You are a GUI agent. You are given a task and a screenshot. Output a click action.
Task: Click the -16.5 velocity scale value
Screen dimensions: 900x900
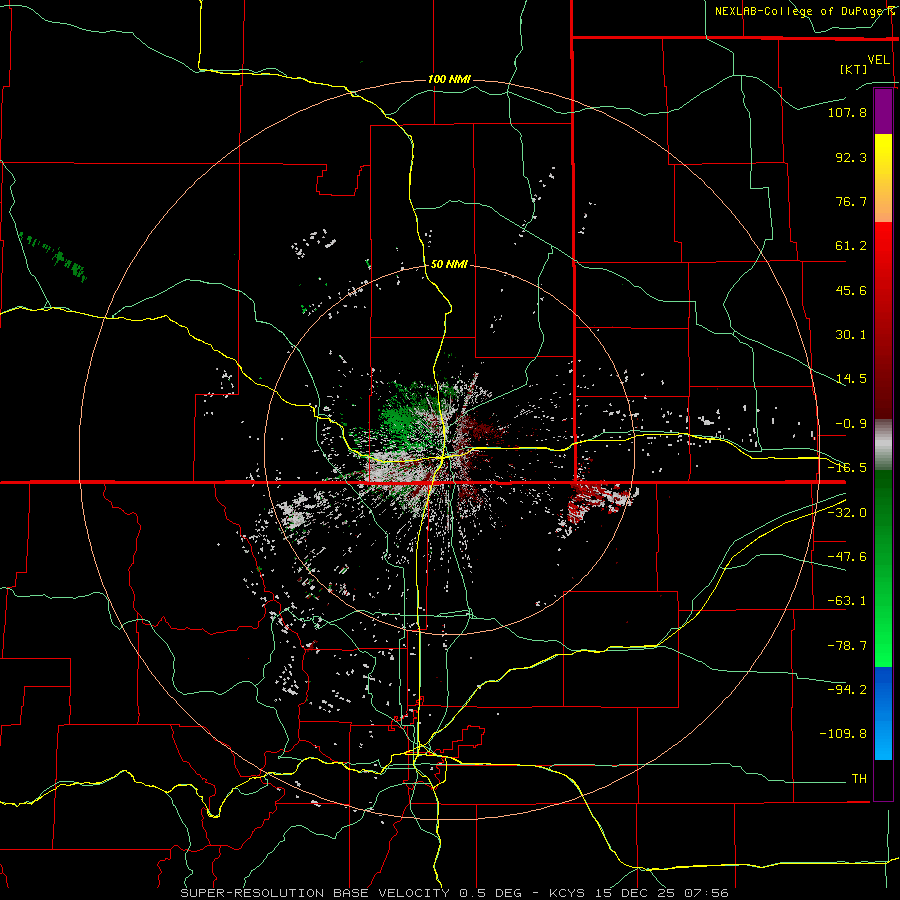tap(847, 468)
